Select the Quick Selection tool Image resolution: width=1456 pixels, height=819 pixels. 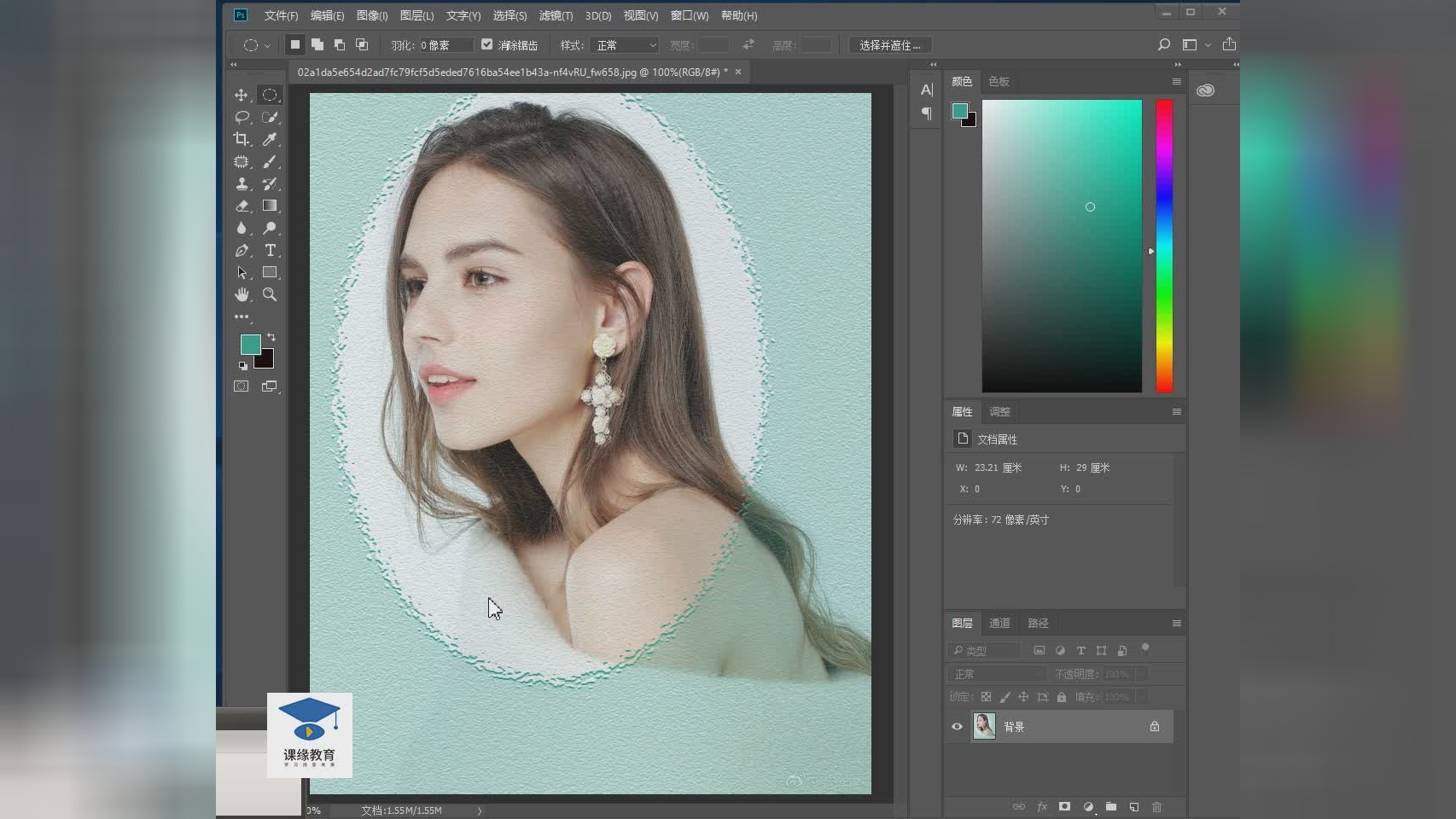point(270,117)
